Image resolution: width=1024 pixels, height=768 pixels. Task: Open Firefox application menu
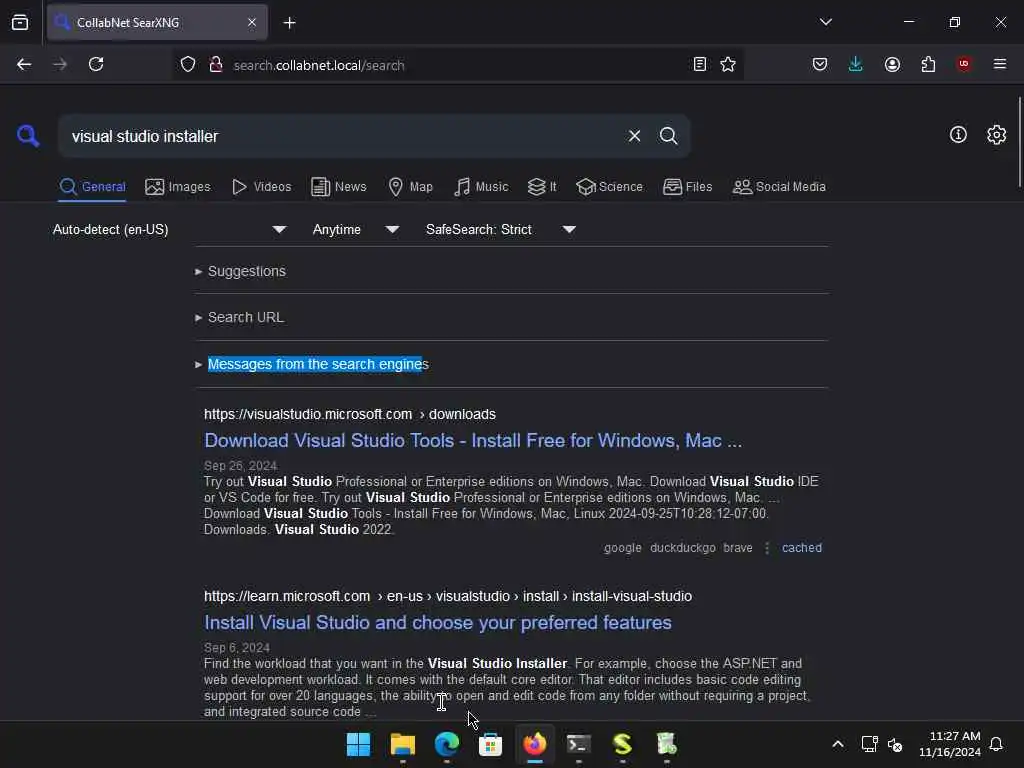pyautogui.click(x=1000, y=64)
